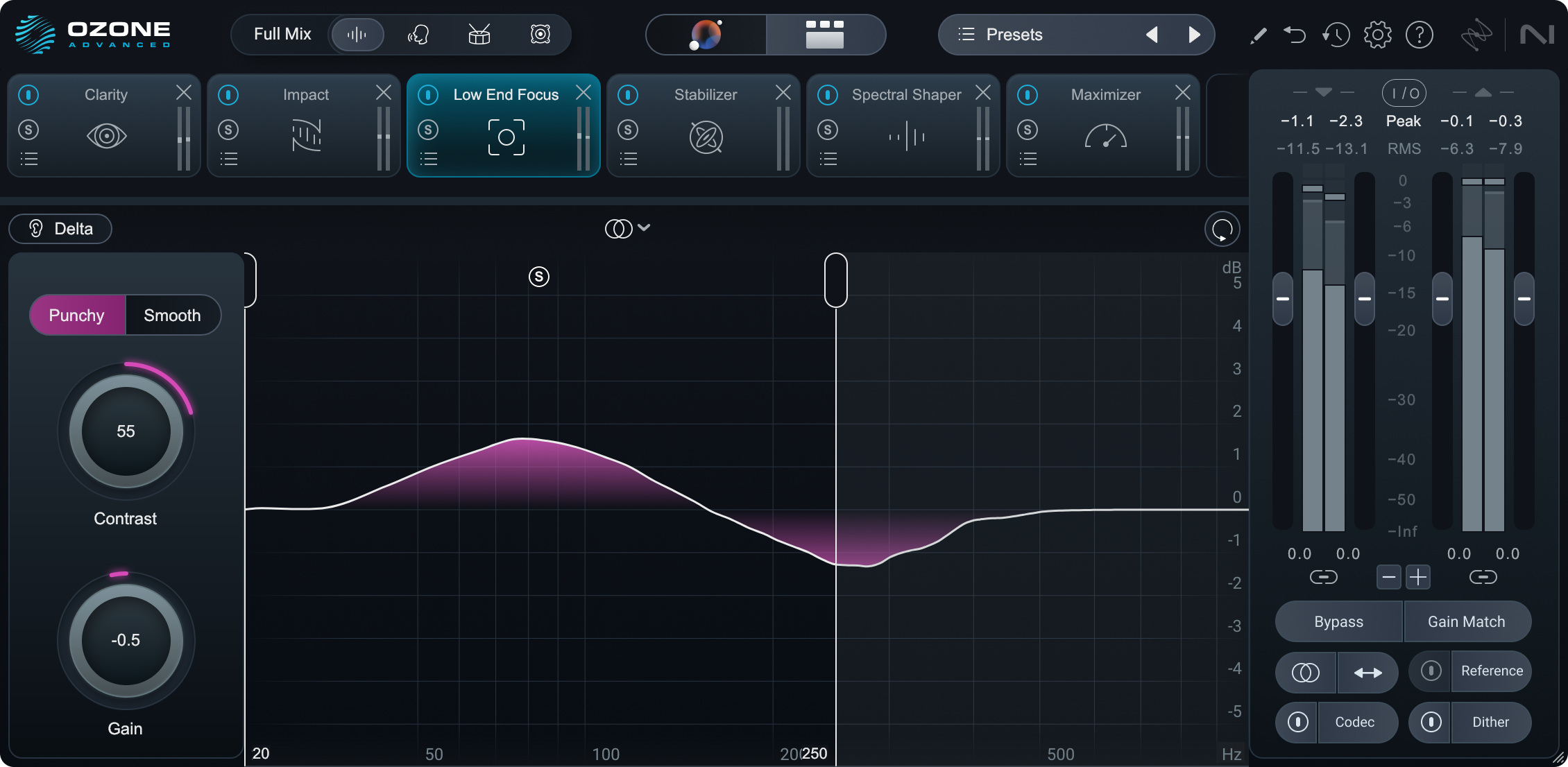The image size is (1568, 767).
Task: Open the Clarity module eye icon
Action: coord(106,136)
